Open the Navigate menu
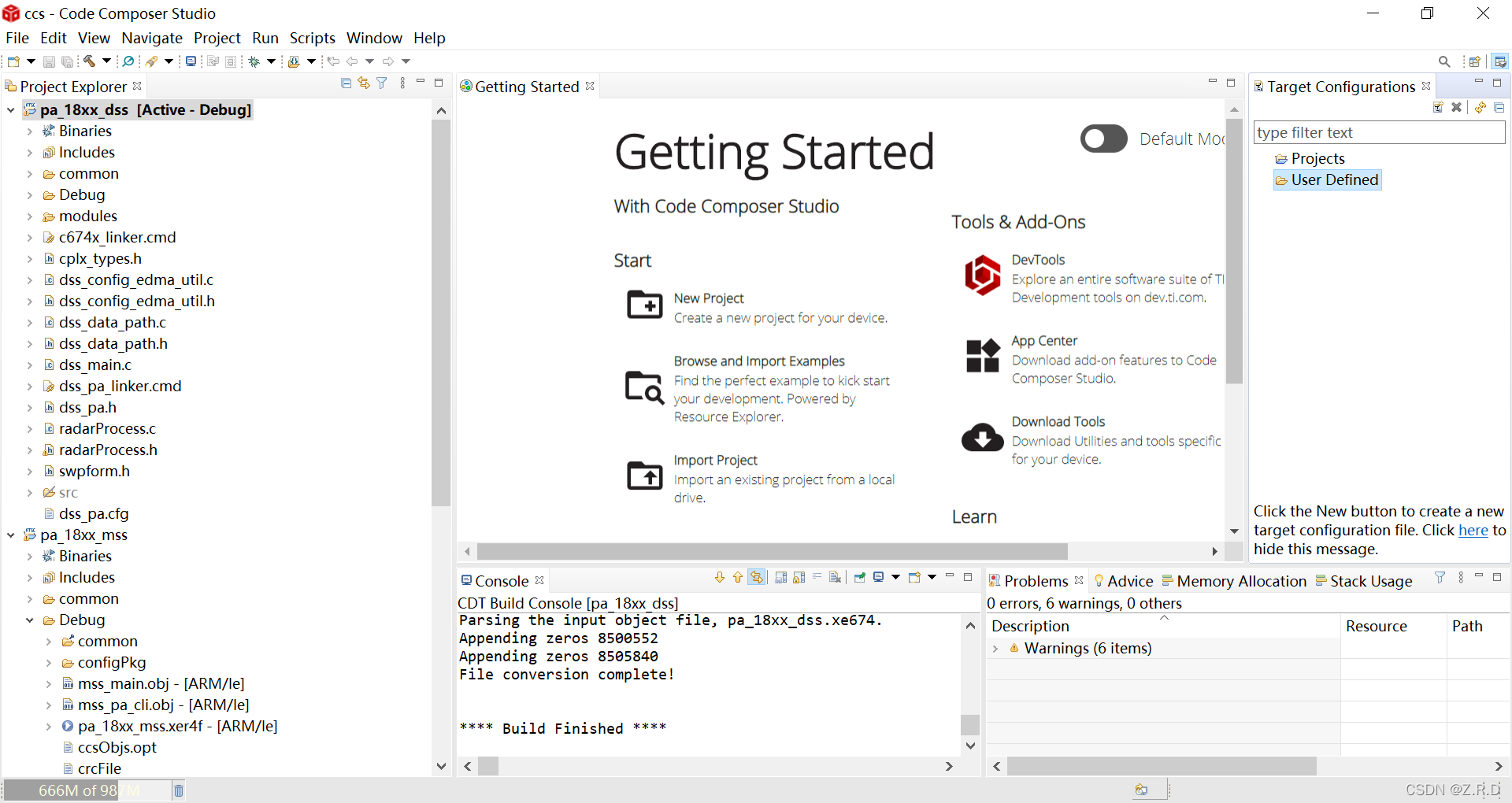 [152, 38]
